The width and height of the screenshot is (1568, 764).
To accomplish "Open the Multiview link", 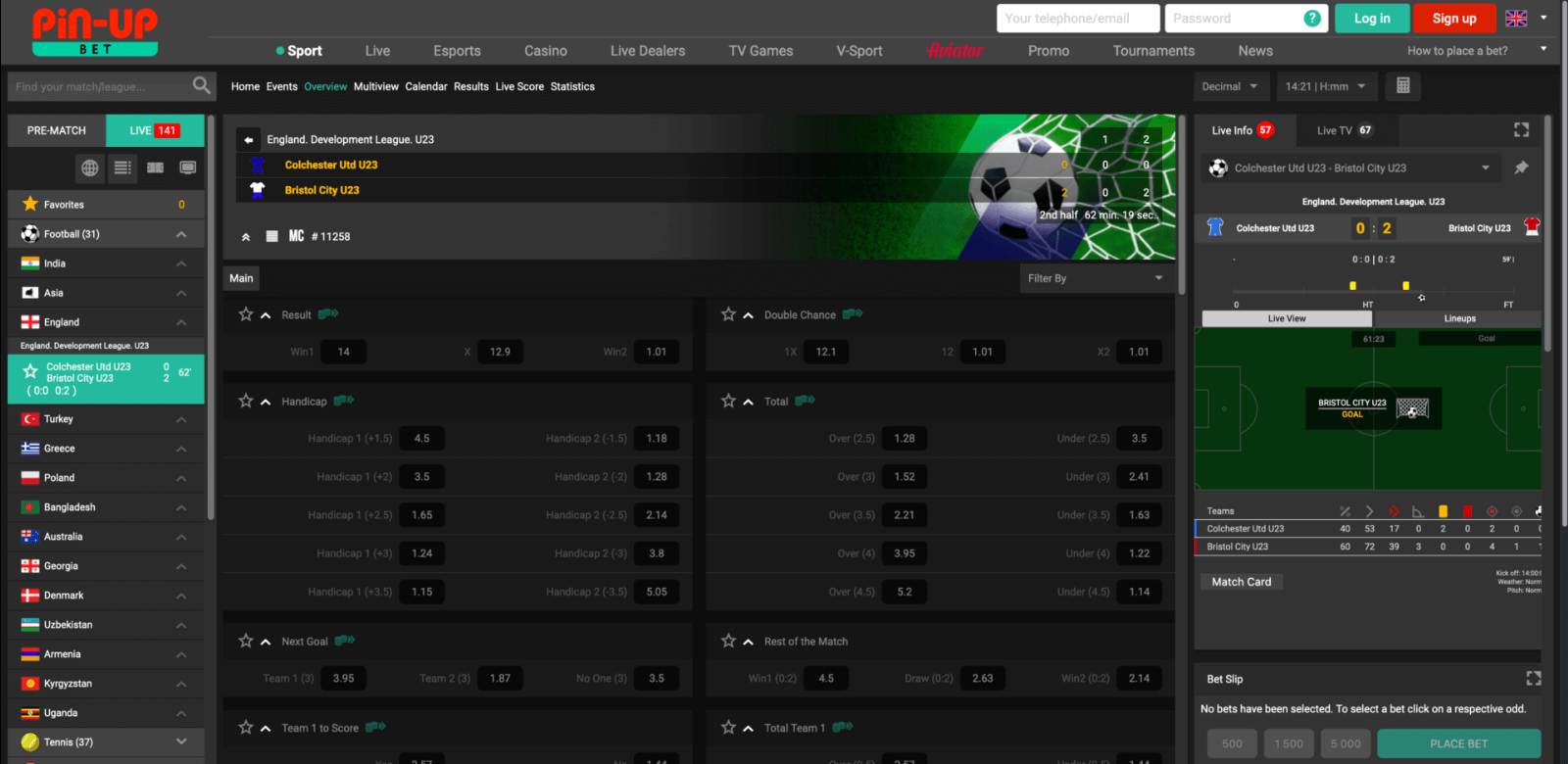I will (x=375, y=86).
